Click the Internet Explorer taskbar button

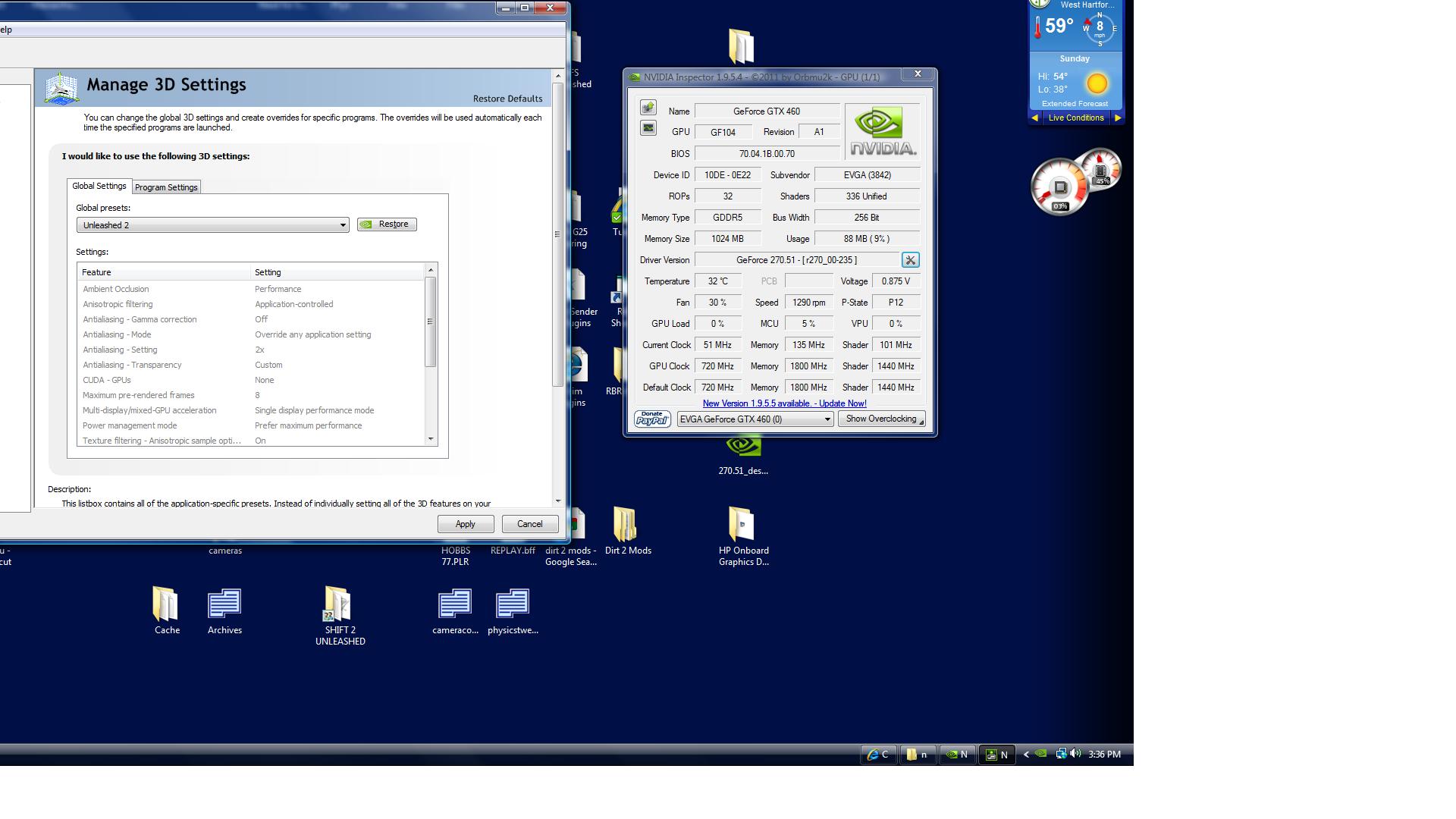click(878, 755)
